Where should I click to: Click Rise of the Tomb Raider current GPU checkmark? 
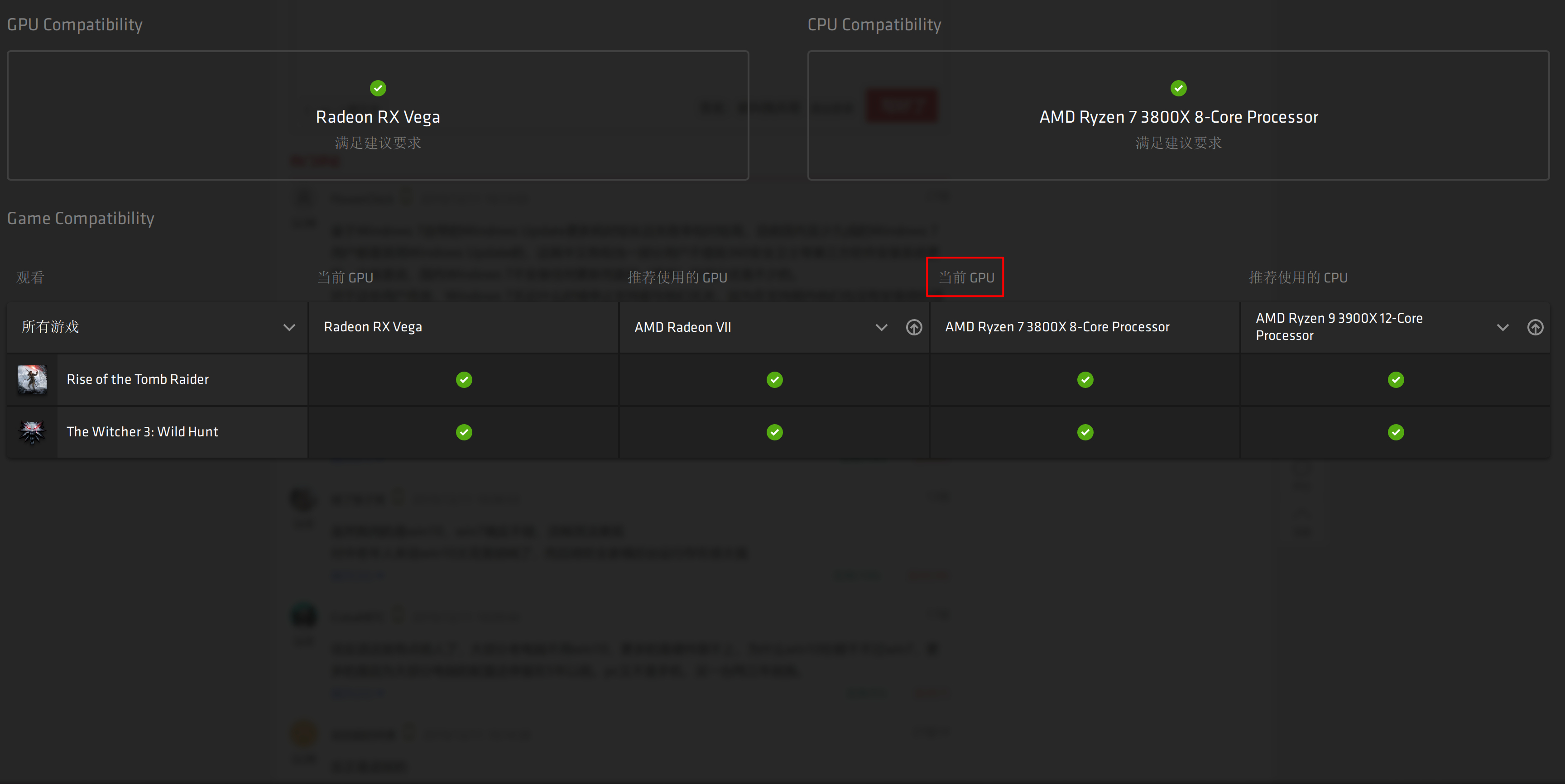pyautogui.click(x=464, y=379)
